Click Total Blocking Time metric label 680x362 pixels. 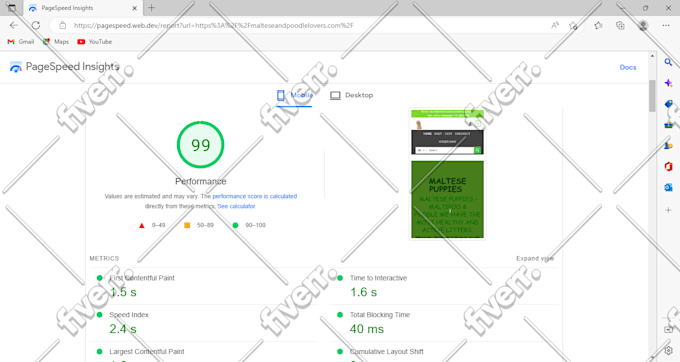(380, 315)
